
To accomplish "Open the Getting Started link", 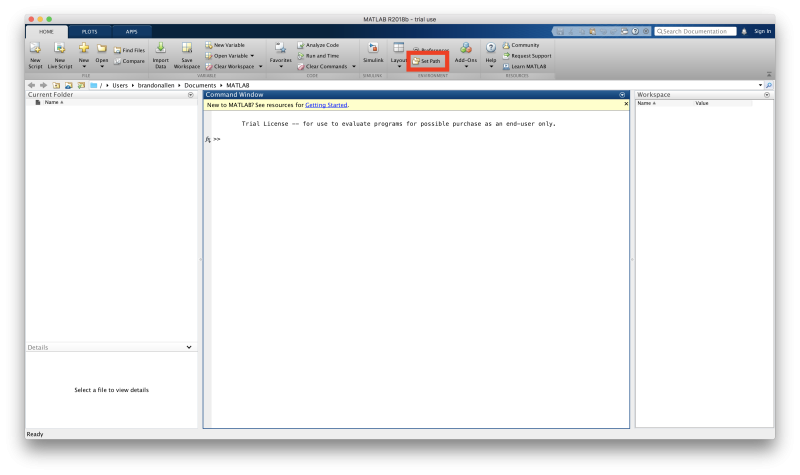I will (327, 104).
